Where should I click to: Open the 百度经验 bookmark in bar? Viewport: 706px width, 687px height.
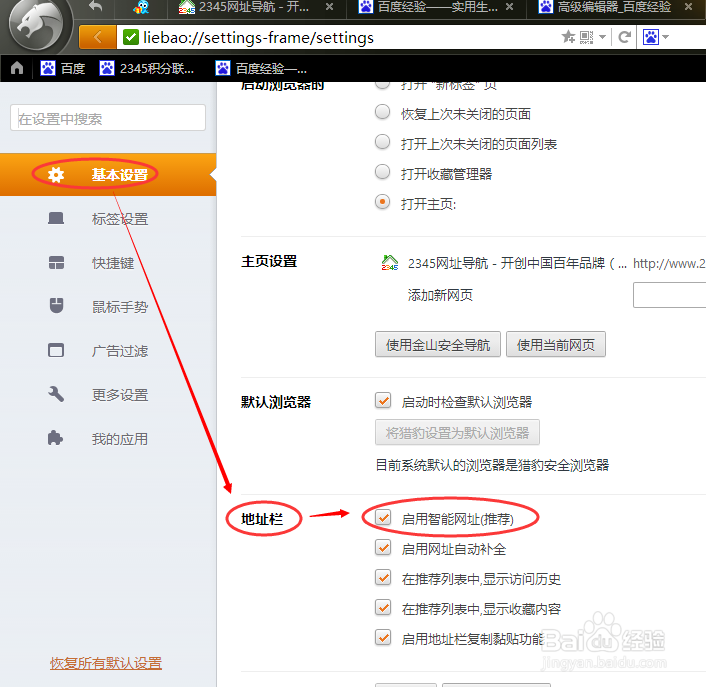pyautogui.click(x=261, y=68)
